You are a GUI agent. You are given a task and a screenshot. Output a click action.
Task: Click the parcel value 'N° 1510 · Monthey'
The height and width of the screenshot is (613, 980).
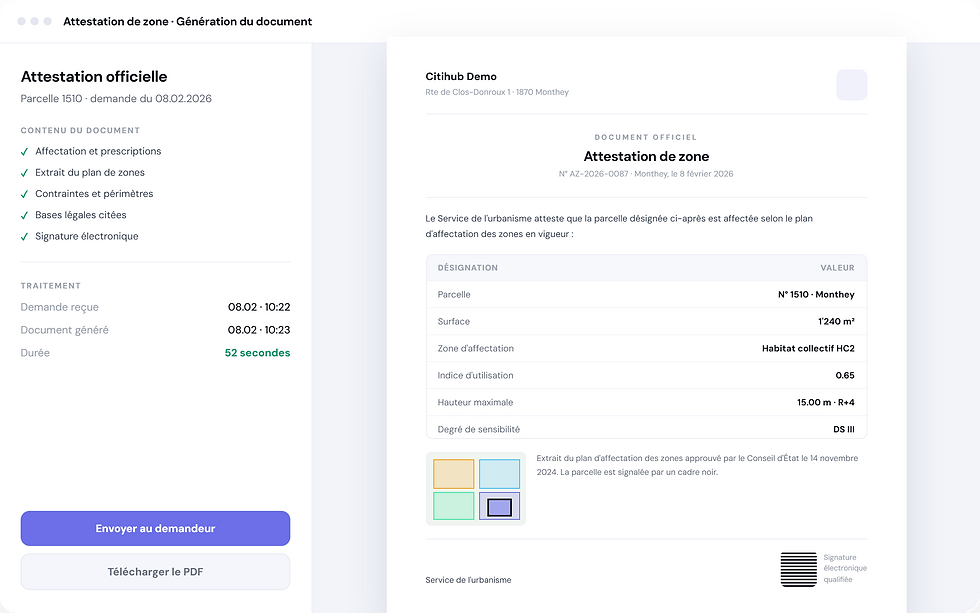[x=816, y=294]
